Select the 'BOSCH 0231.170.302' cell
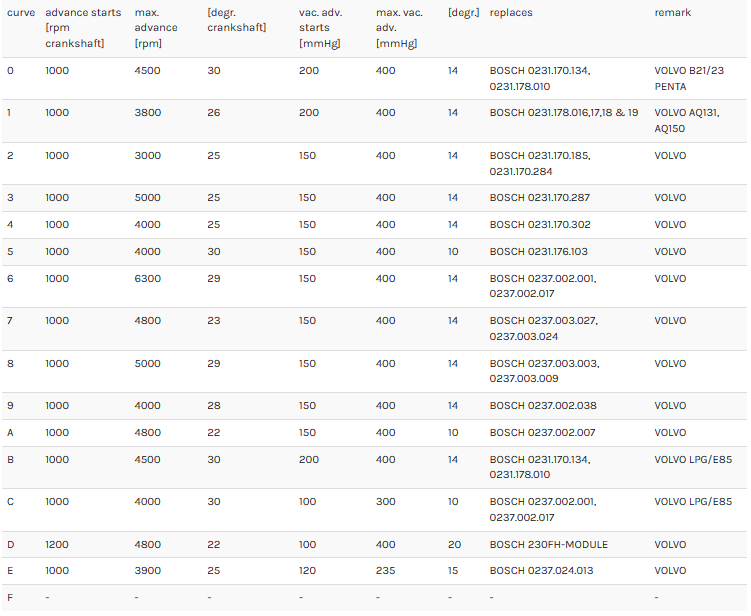This screenshot has height=616, width=751. pos(540,225)
